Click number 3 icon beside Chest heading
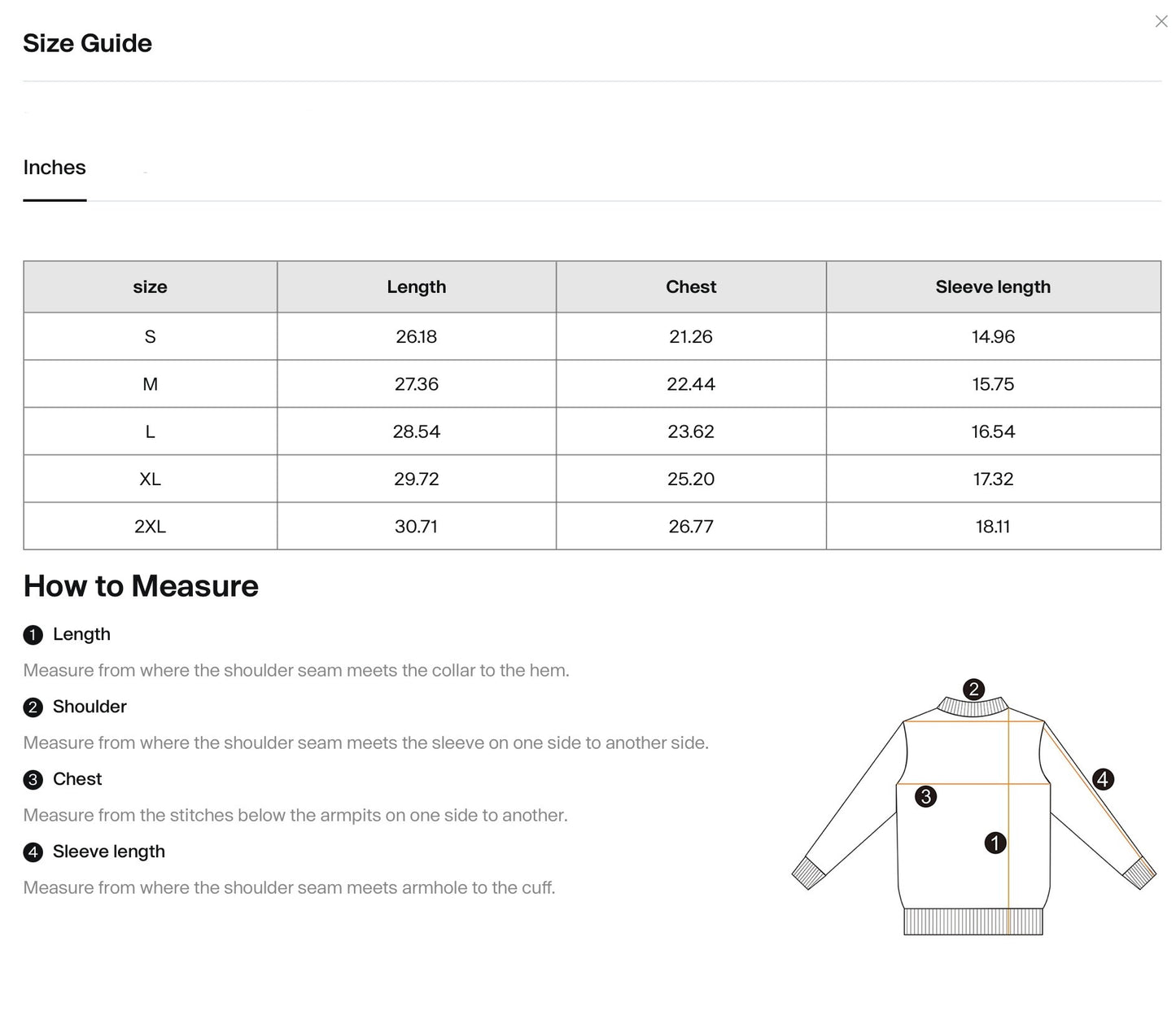The image size is (1176, 1016). click(33, 780)
